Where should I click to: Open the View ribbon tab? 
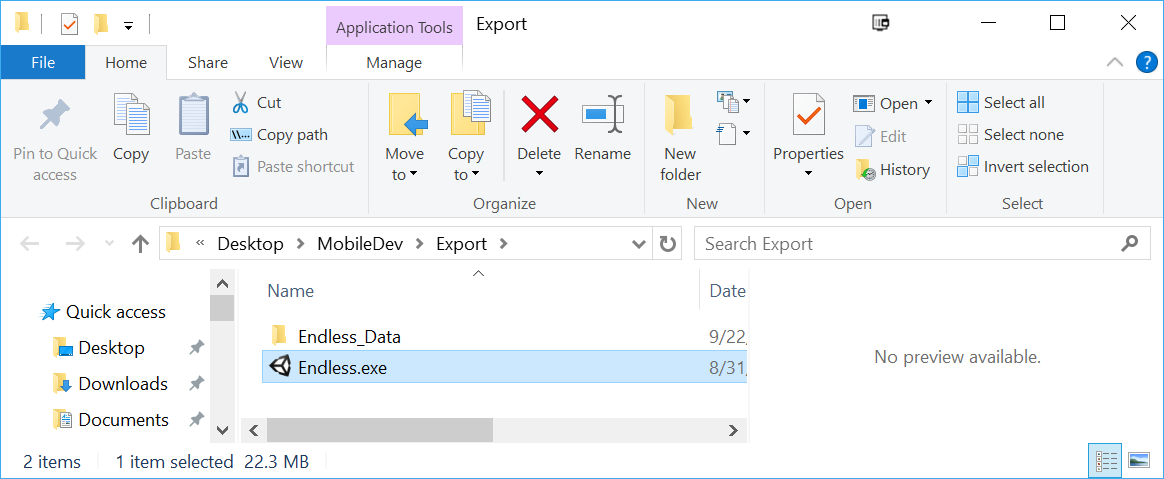point(286,63)
